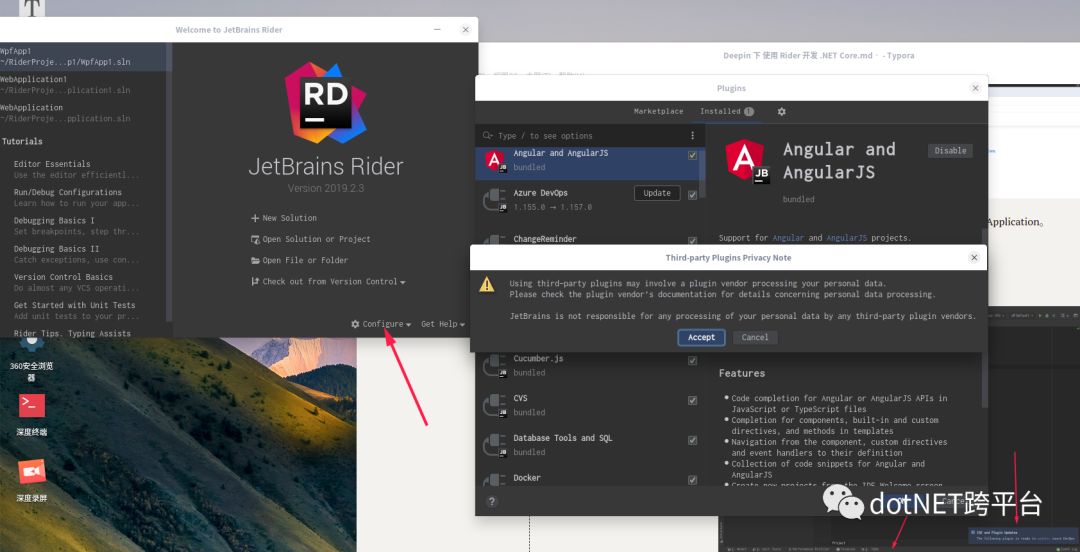Switch to the Installed plugins tab
The image size is (1080, 552).
[727, 111]
